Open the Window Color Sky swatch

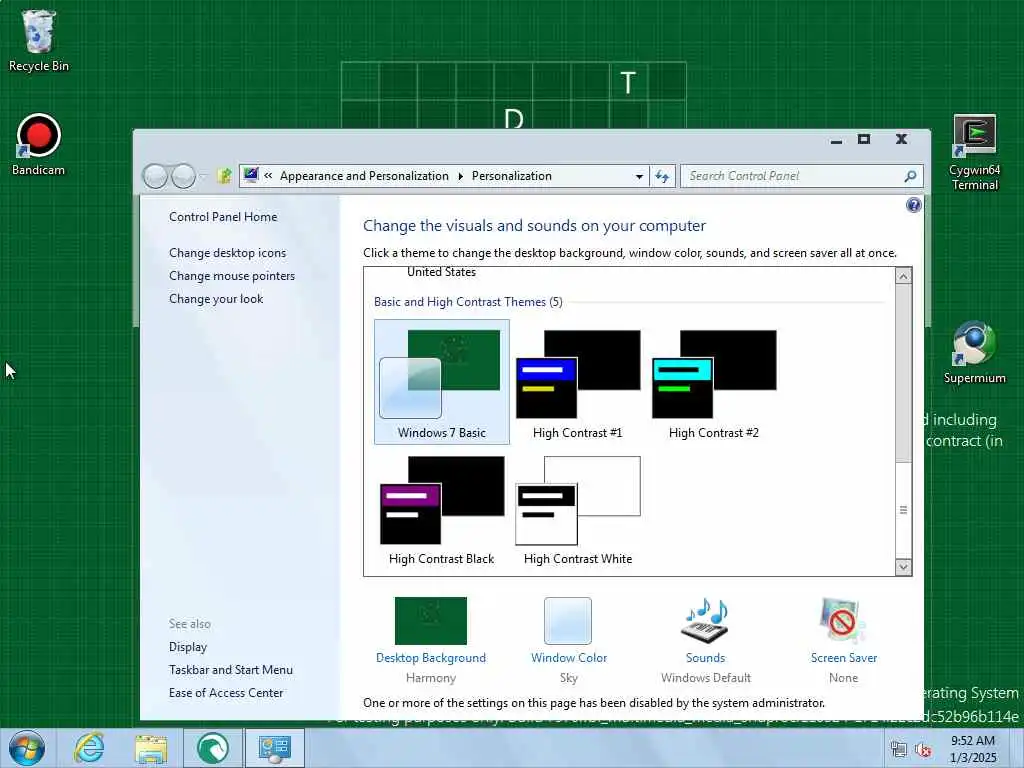[568, 620]
